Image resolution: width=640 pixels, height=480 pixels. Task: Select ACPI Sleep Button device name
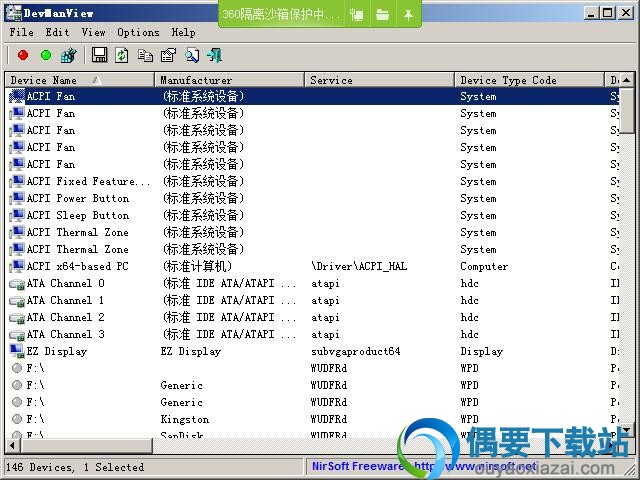78,216
